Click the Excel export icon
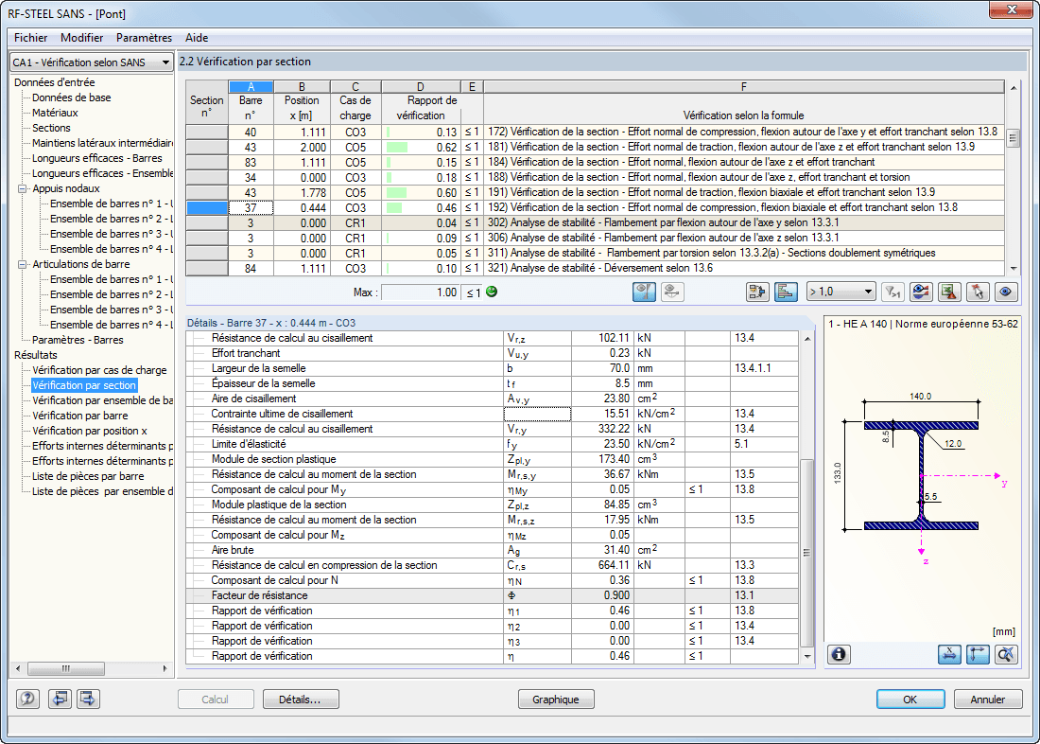The image size is (1040, 744). 950,292
